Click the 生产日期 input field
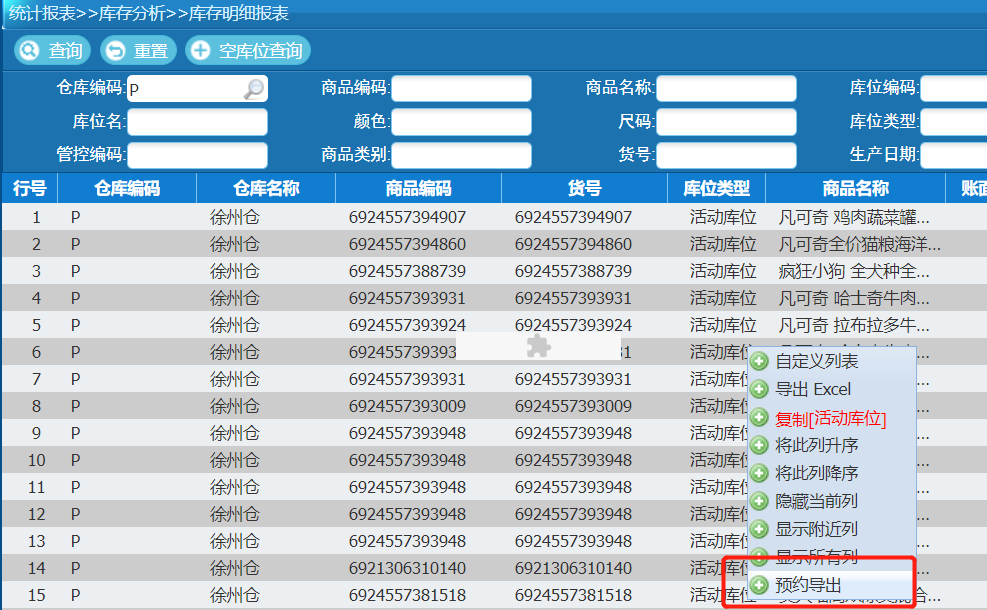Image resolution: width=987 pixels, height=610 pixels. click(x=954, y=155)
